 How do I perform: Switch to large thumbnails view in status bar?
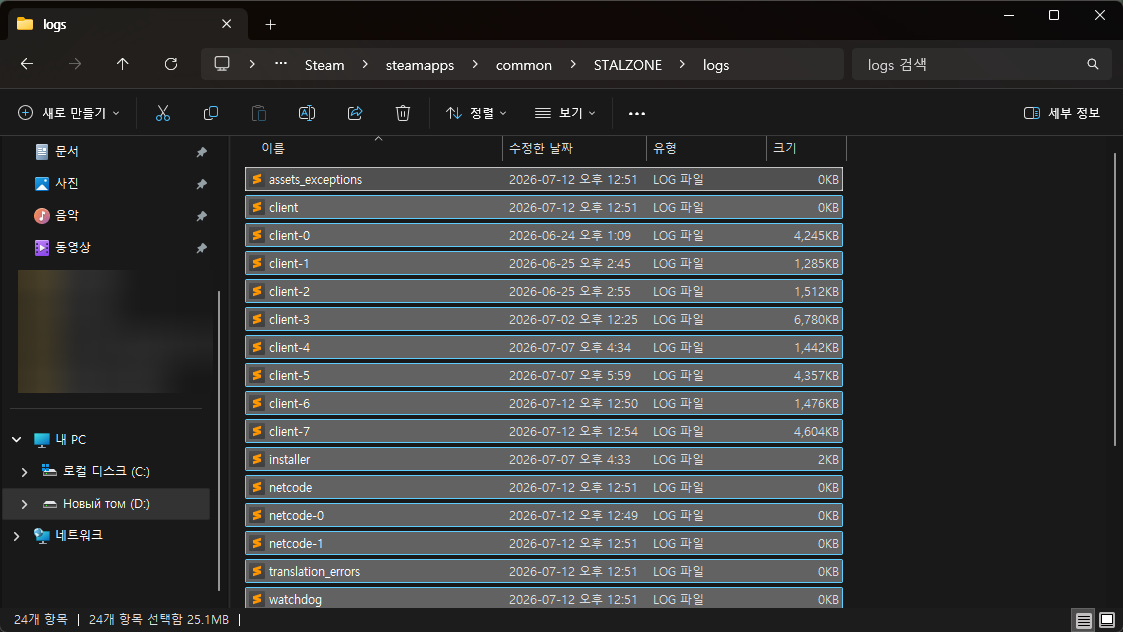pyautogui.click(x=1107, y=620)
